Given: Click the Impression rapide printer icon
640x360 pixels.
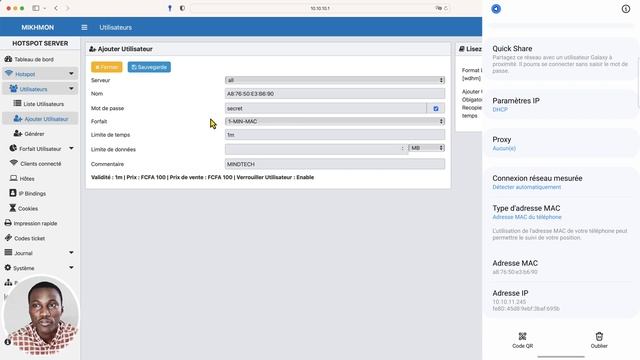Looking at the screenshot, I should [x=8, y=223].
